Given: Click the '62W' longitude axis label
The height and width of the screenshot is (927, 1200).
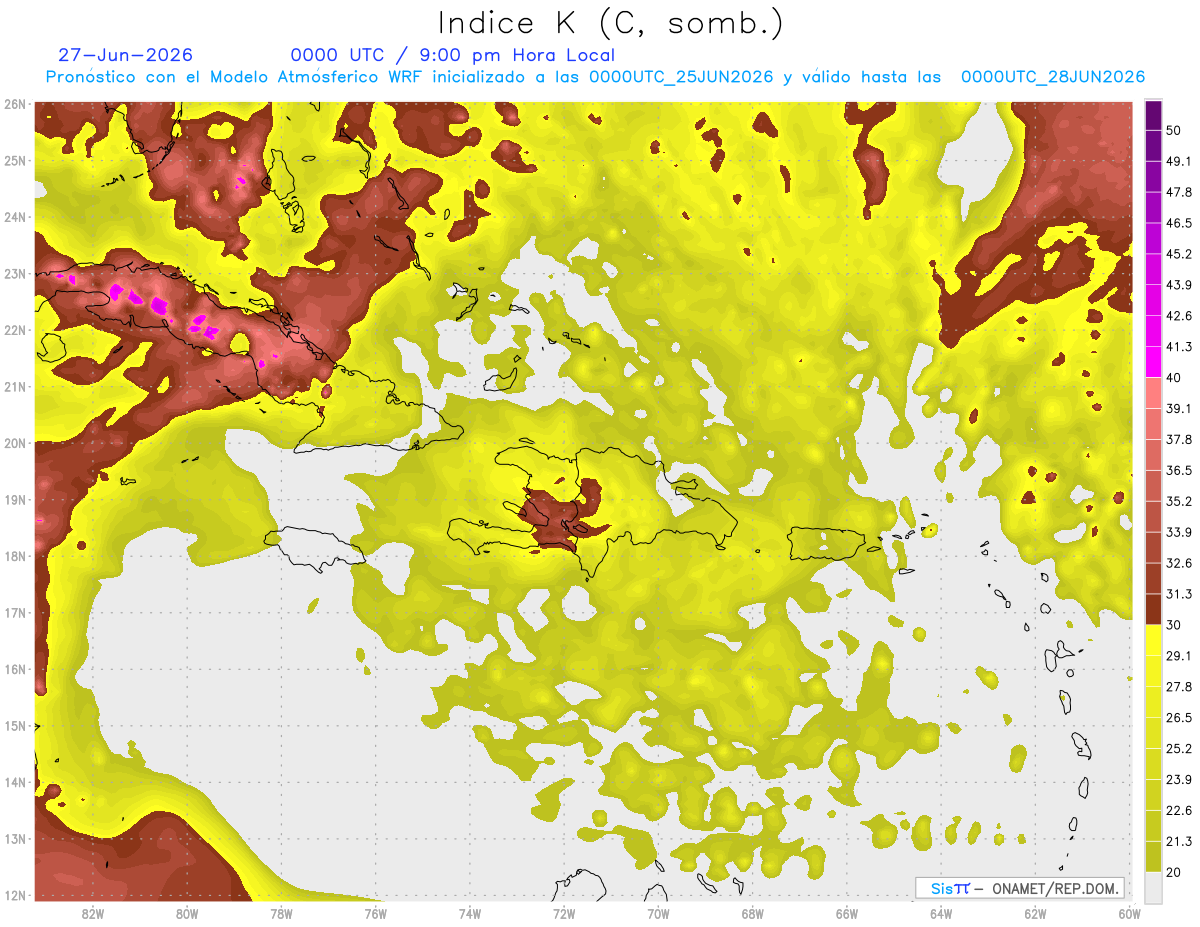Looking at the screenshot, I should (x=1035, y=913).
